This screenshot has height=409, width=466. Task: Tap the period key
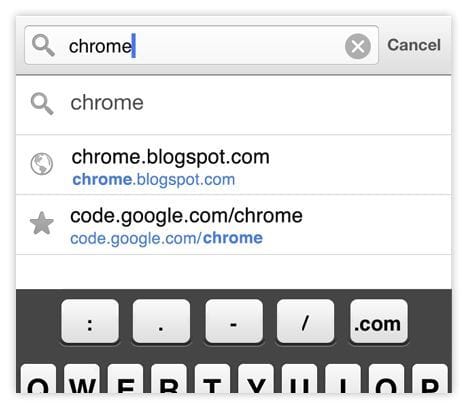coord(161,321)
